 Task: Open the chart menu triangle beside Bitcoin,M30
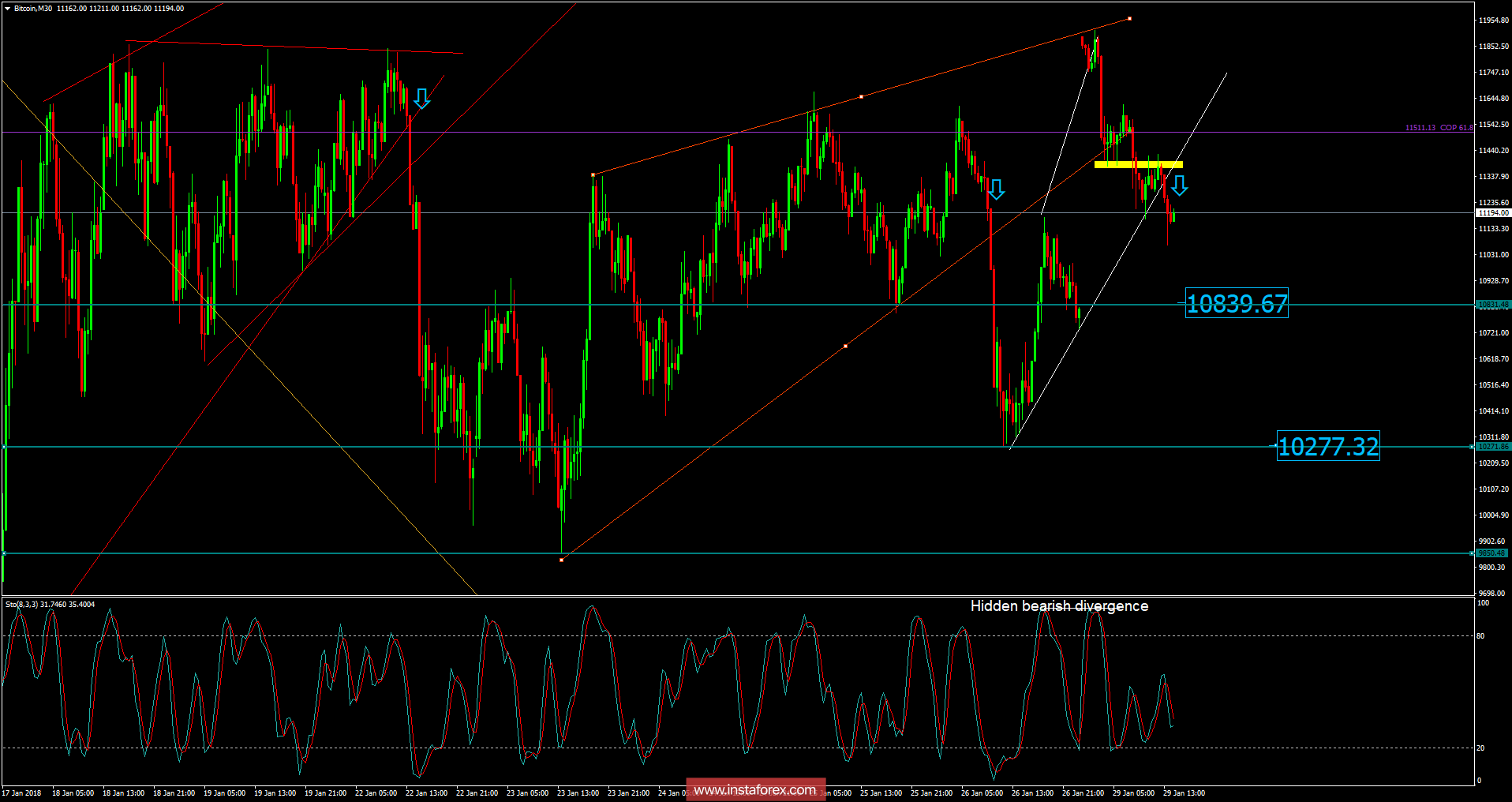7,9
